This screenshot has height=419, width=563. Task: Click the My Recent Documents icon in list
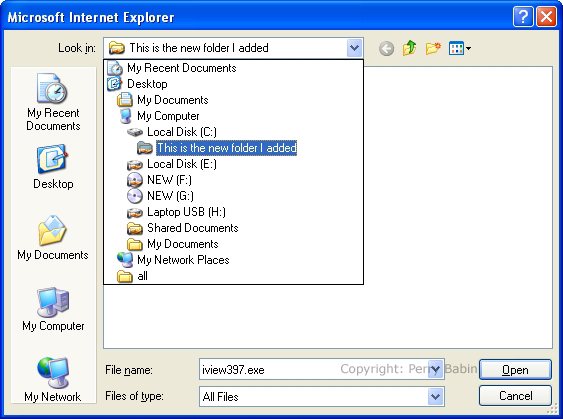coord(115,68)
